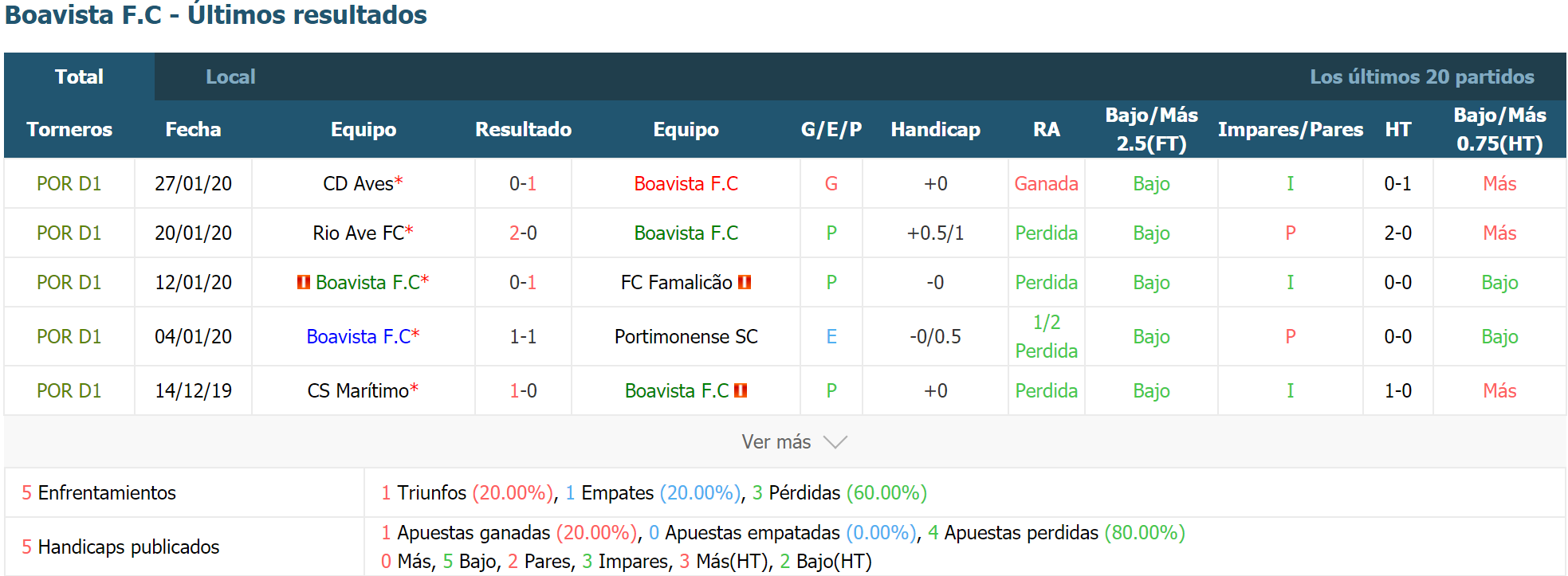Click the Ver más text button
The width and height of the screenshot is (1568, 576).
point(776,442)
